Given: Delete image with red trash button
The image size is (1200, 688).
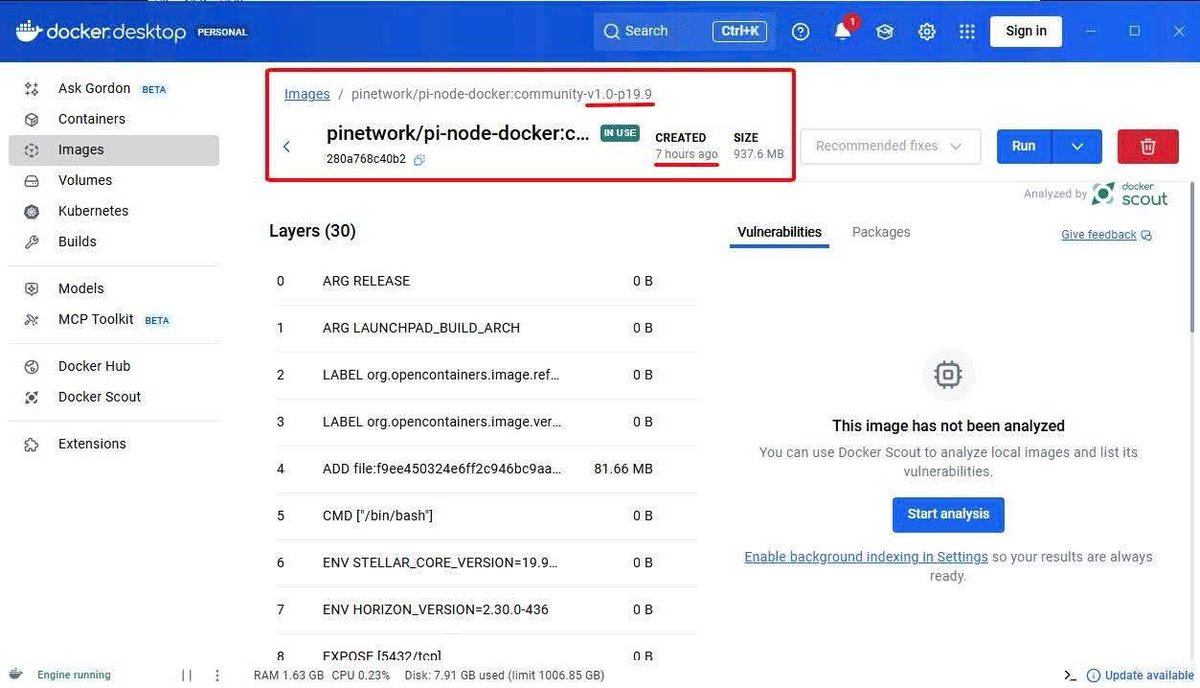Looking at the screenshot, I should click(x=1148, y=146).
